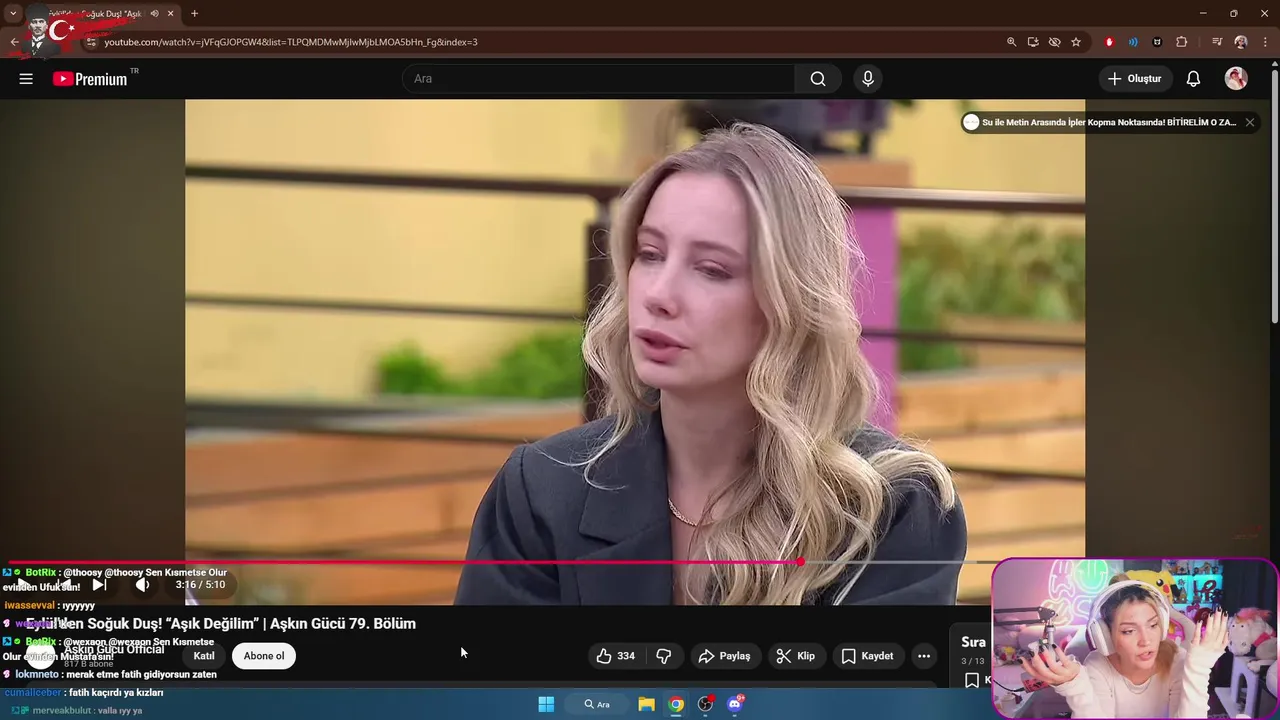Click the page scrollbar thumb
This screenshot has height=720, width=1280.
(x=1274, y=195)
